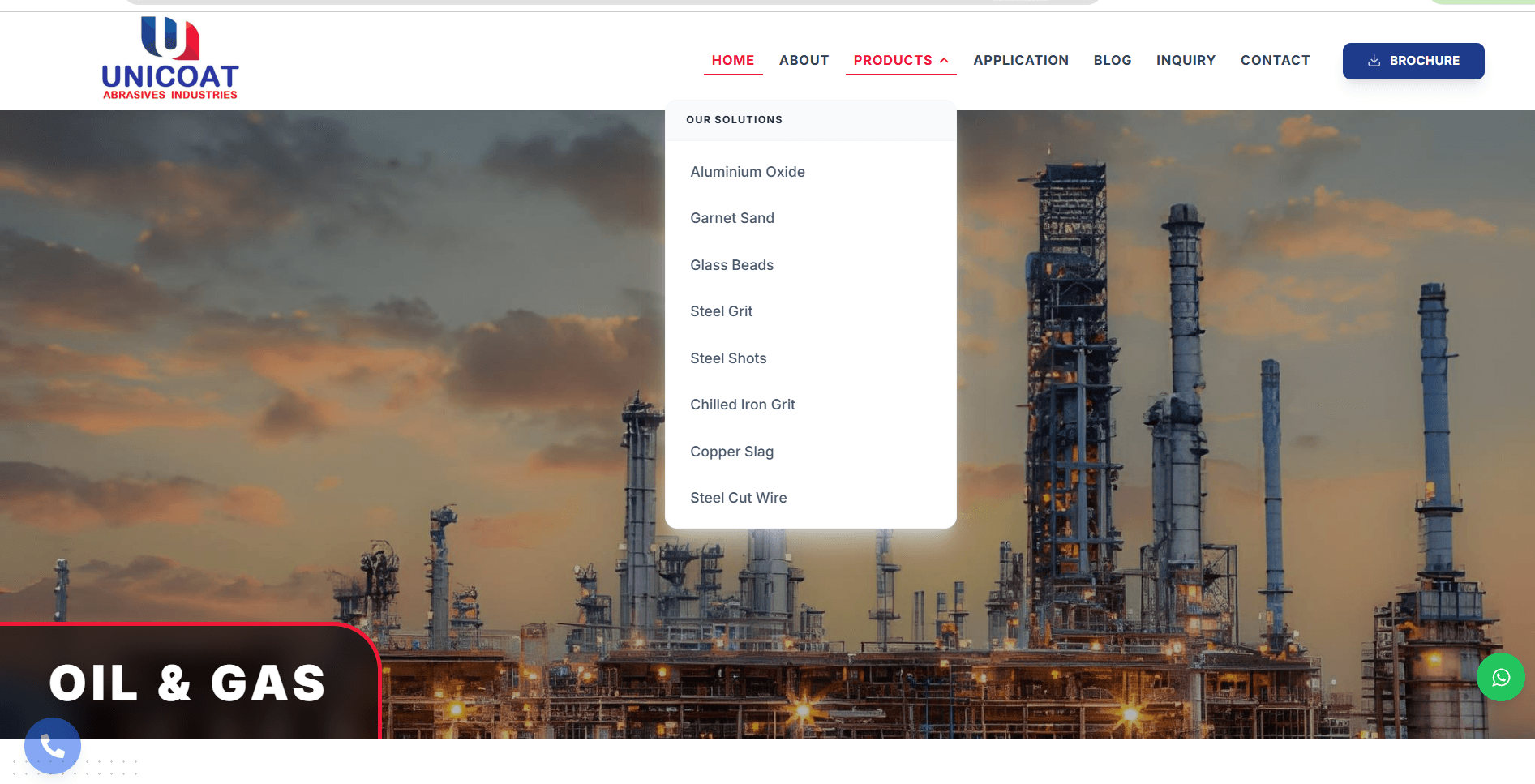This screenshot has height=784, width=1535.
Task: Select Aluminium Oxide from product list
Action: [747, 172]
